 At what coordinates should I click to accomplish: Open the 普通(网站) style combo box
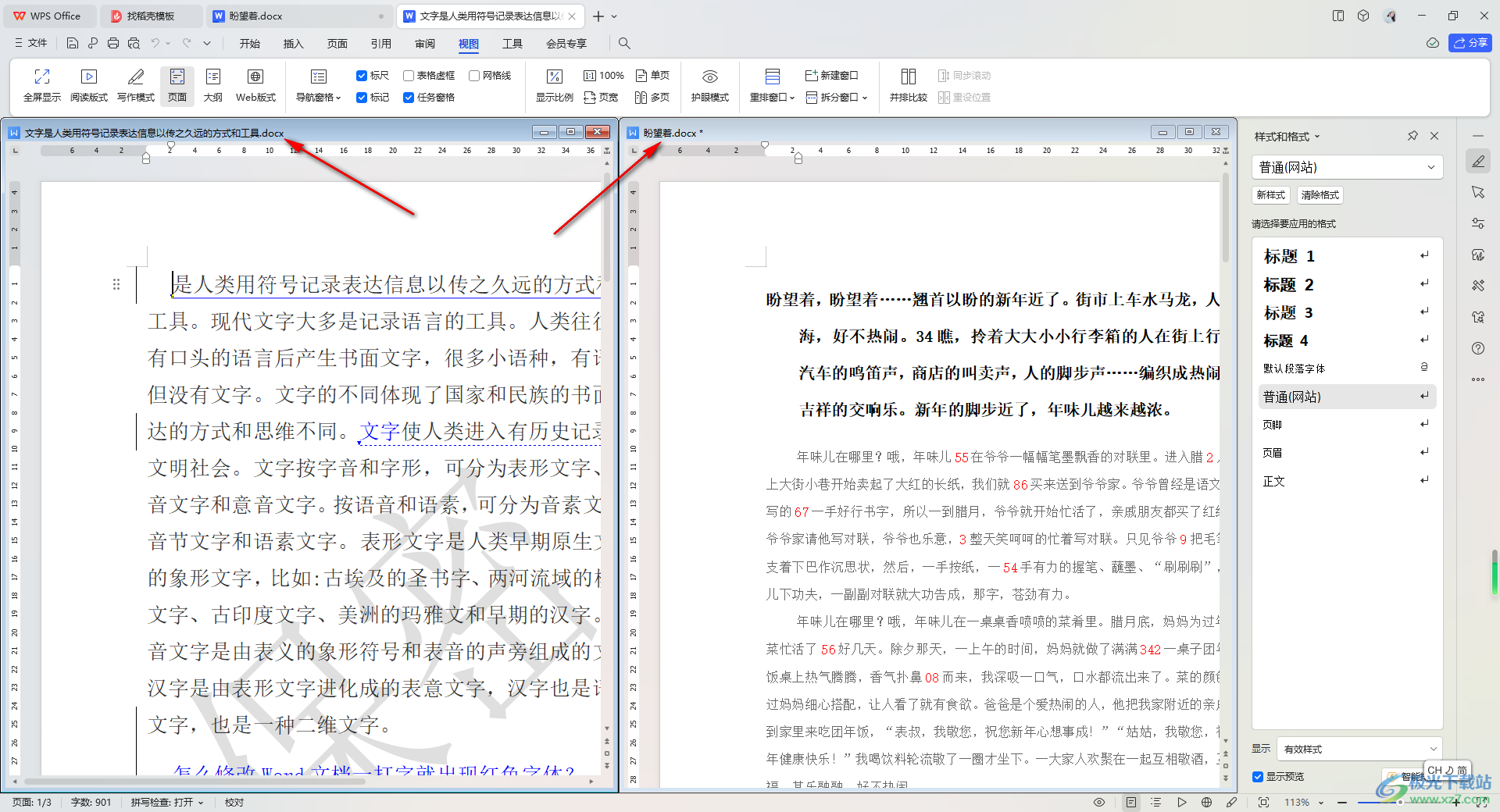coord(1347,167)
